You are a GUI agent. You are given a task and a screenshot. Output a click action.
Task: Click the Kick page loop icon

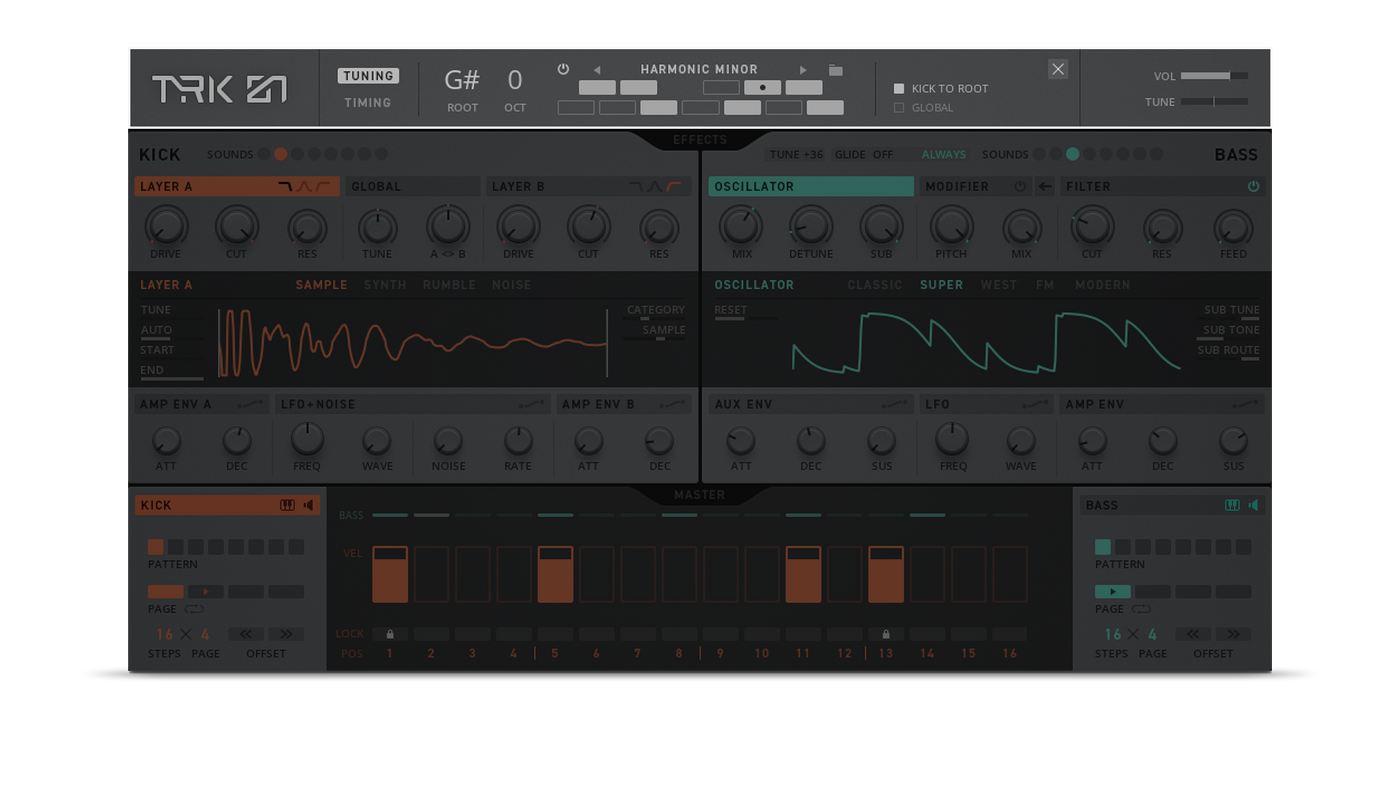coord(194,609)
